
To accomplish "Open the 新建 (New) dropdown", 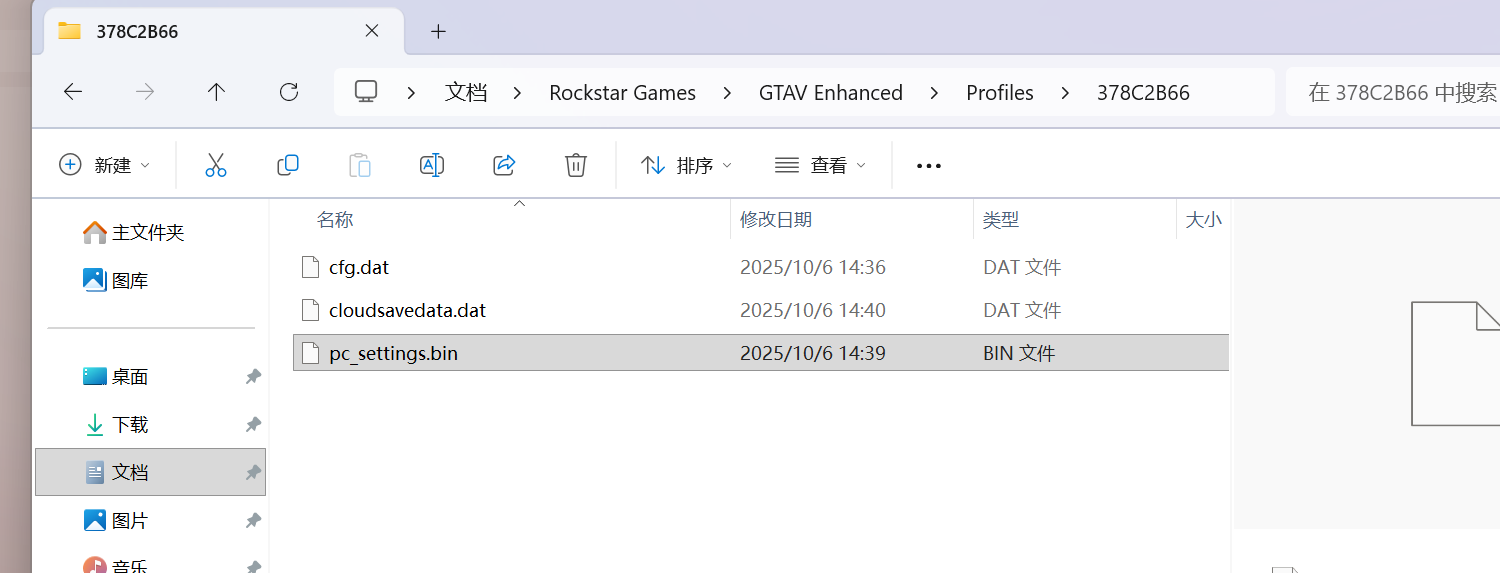I will click(x=105, y=165).
